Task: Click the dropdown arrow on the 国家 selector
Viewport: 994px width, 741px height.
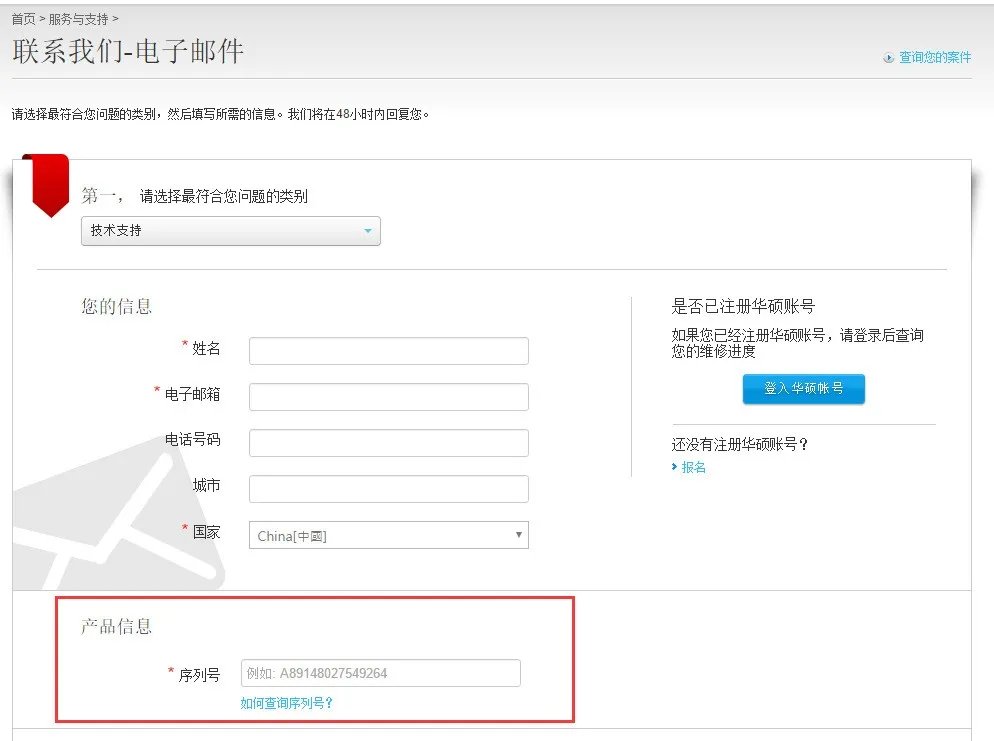Action: click(519, 535)
